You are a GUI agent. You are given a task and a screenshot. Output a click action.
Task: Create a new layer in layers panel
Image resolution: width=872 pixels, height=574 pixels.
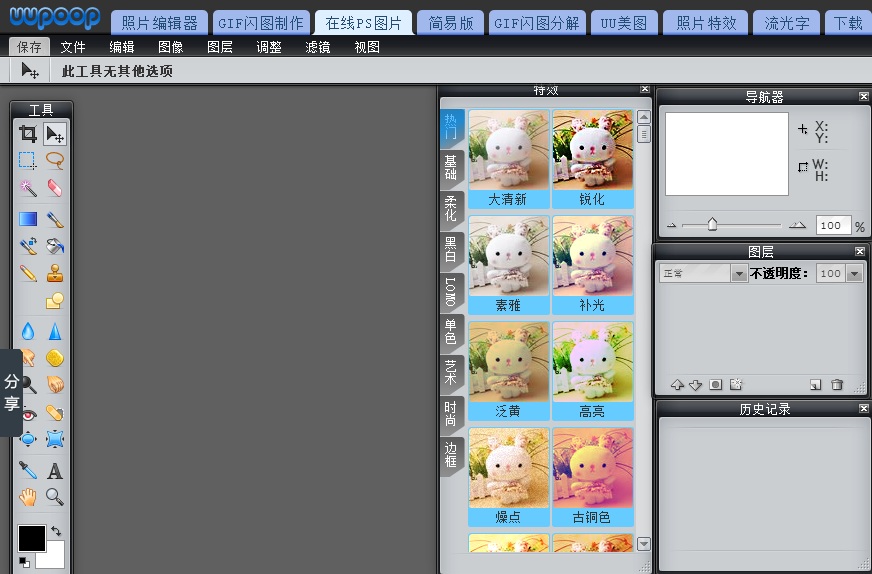coord(816,384)
